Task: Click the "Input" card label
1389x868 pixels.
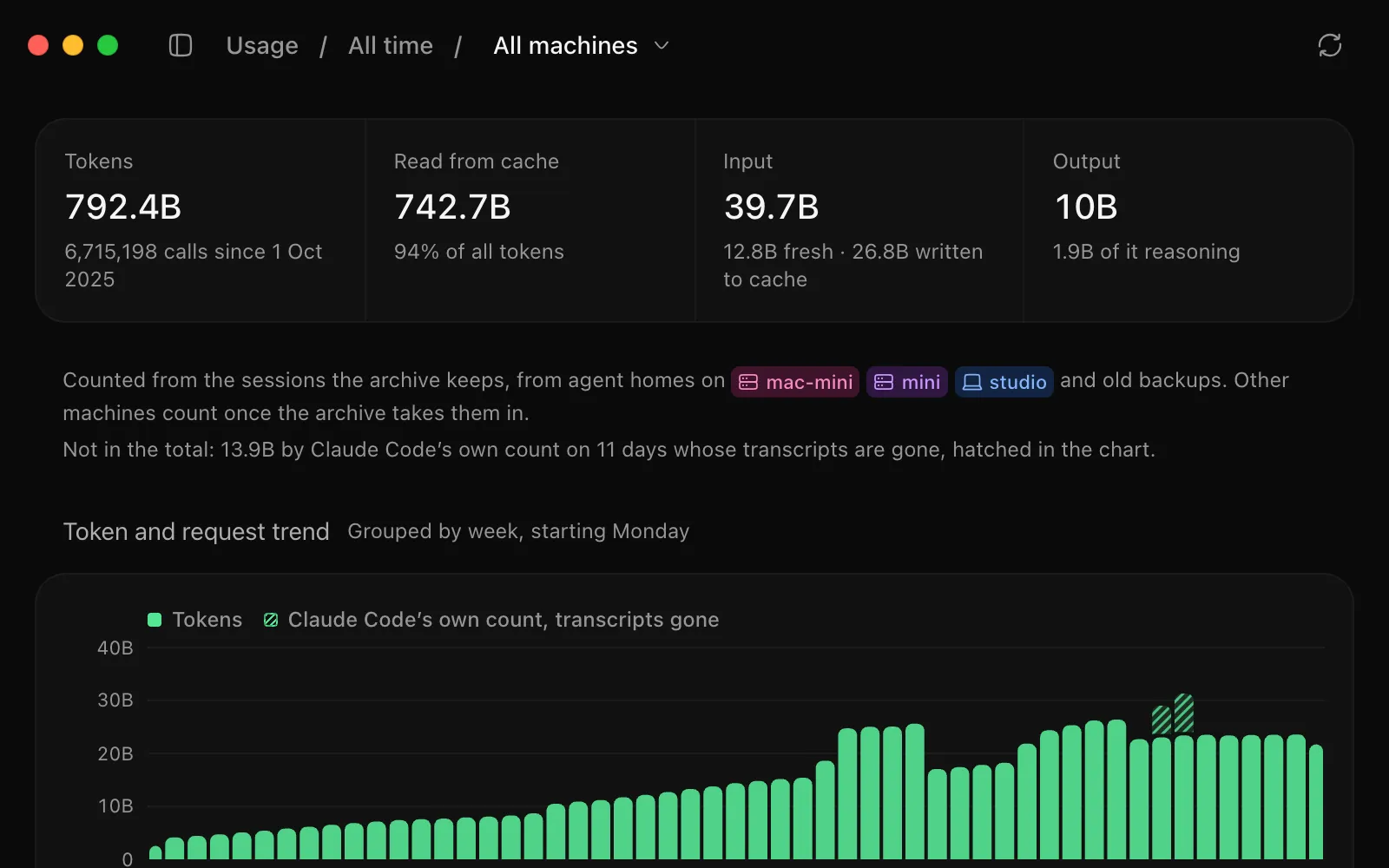Action: point(747,161)
